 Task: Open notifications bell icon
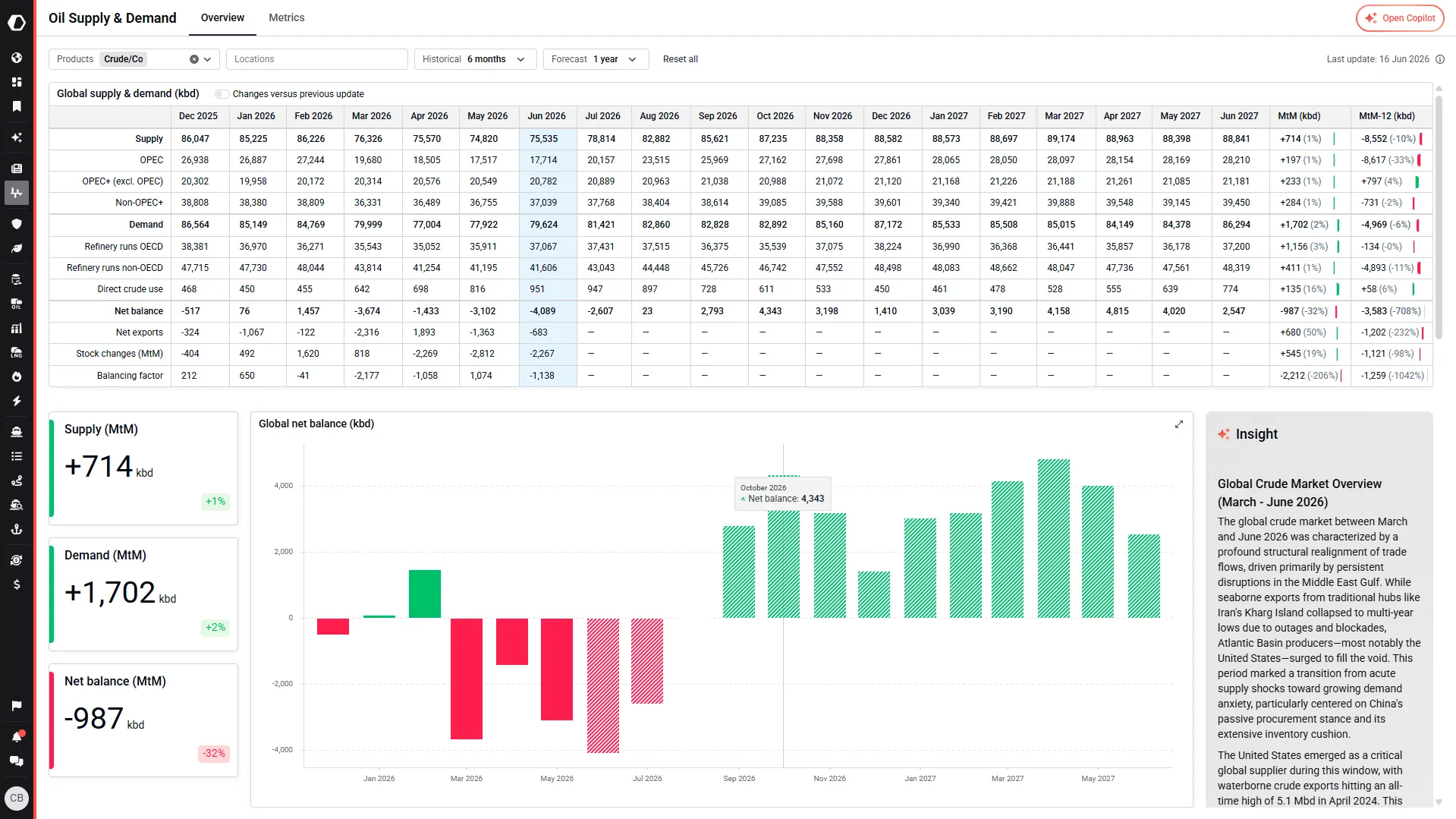(17, 736)
